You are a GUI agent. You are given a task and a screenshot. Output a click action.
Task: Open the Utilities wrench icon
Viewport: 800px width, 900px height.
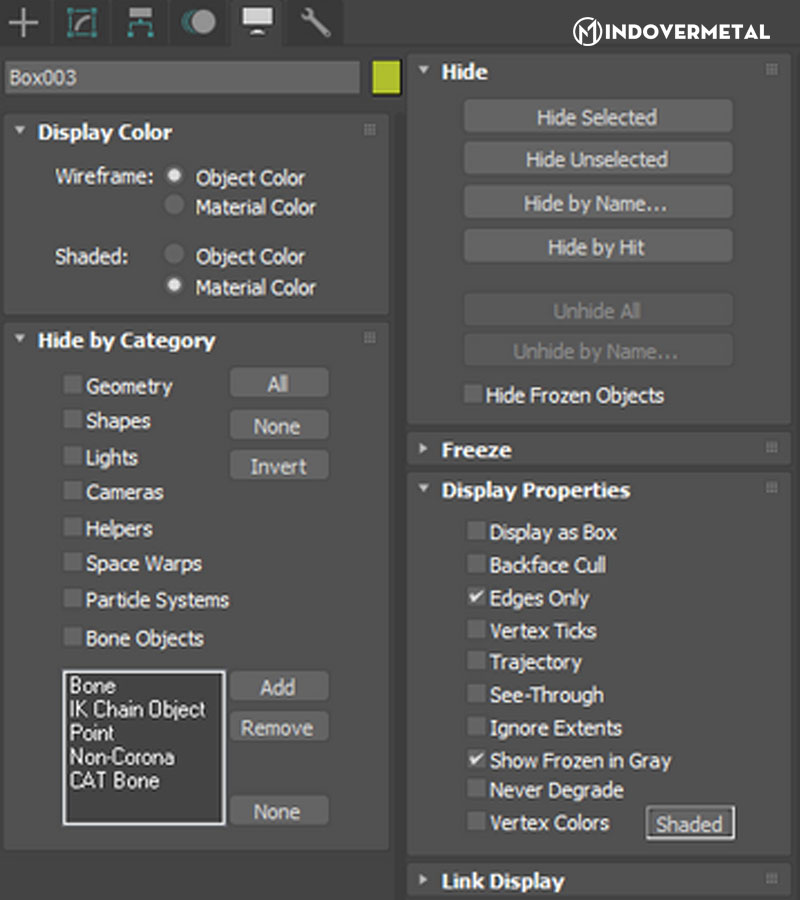pos(315,22)
